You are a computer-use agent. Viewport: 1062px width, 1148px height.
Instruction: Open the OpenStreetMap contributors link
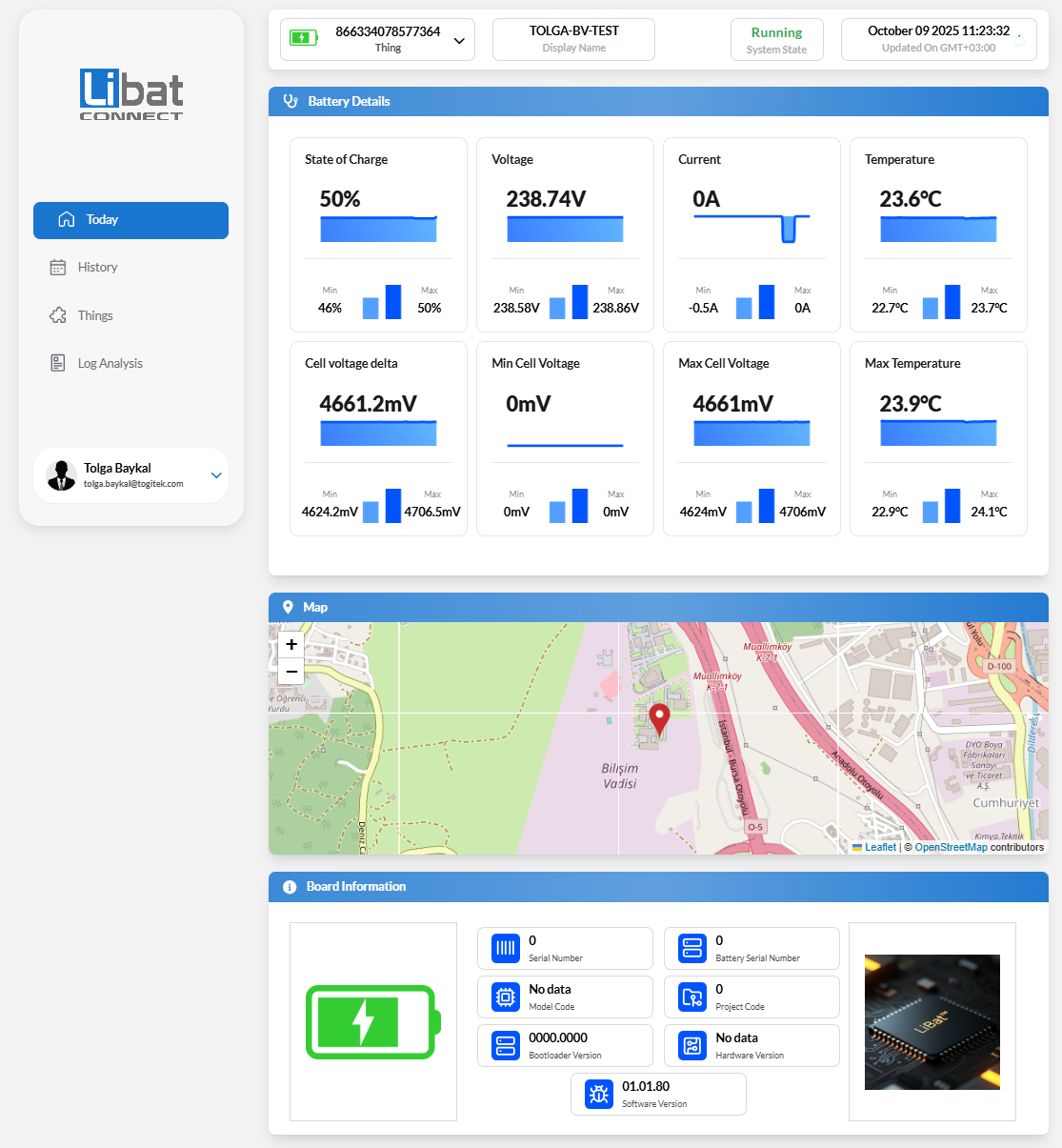tap(952, 847)
